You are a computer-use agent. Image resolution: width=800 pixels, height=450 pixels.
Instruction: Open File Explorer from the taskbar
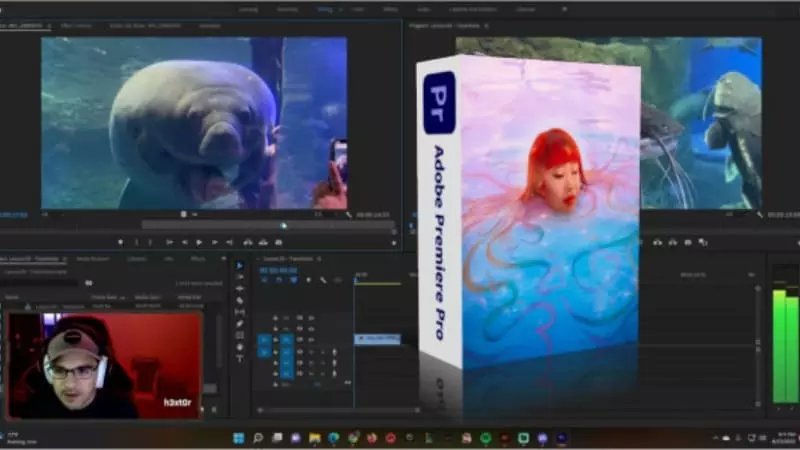pyautogui.click(x=315, y=438)
